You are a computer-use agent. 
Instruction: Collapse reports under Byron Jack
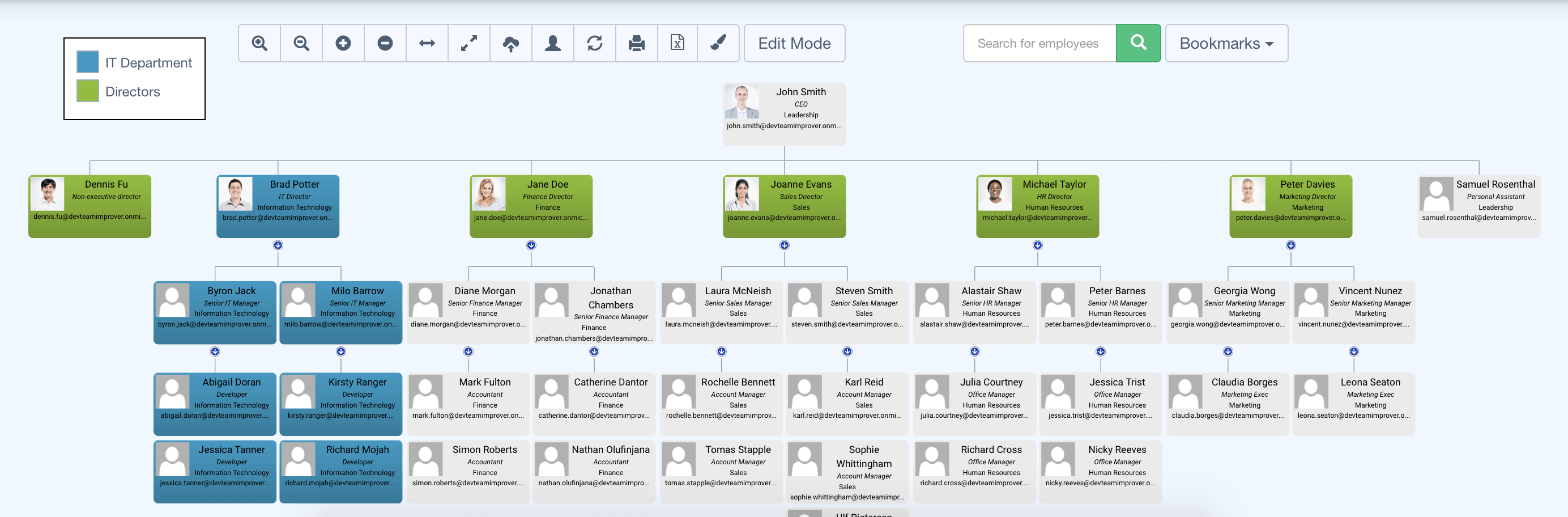pyautogui.click(x=215, y=351)
